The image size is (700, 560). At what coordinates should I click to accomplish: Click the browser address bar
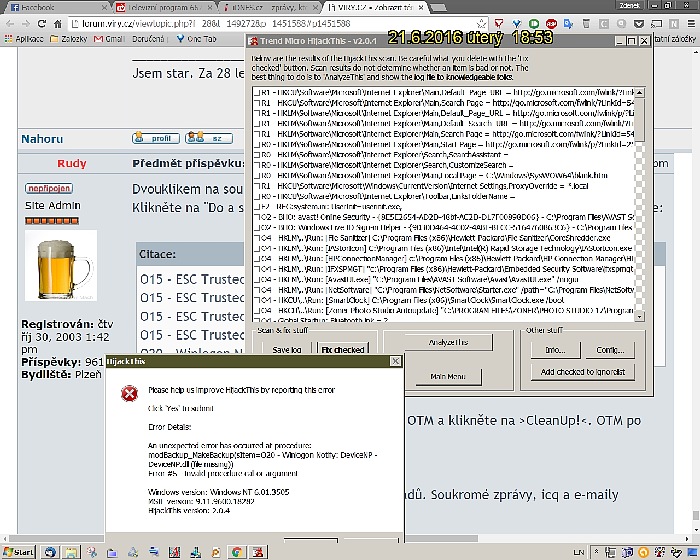(x=272, y=24)
